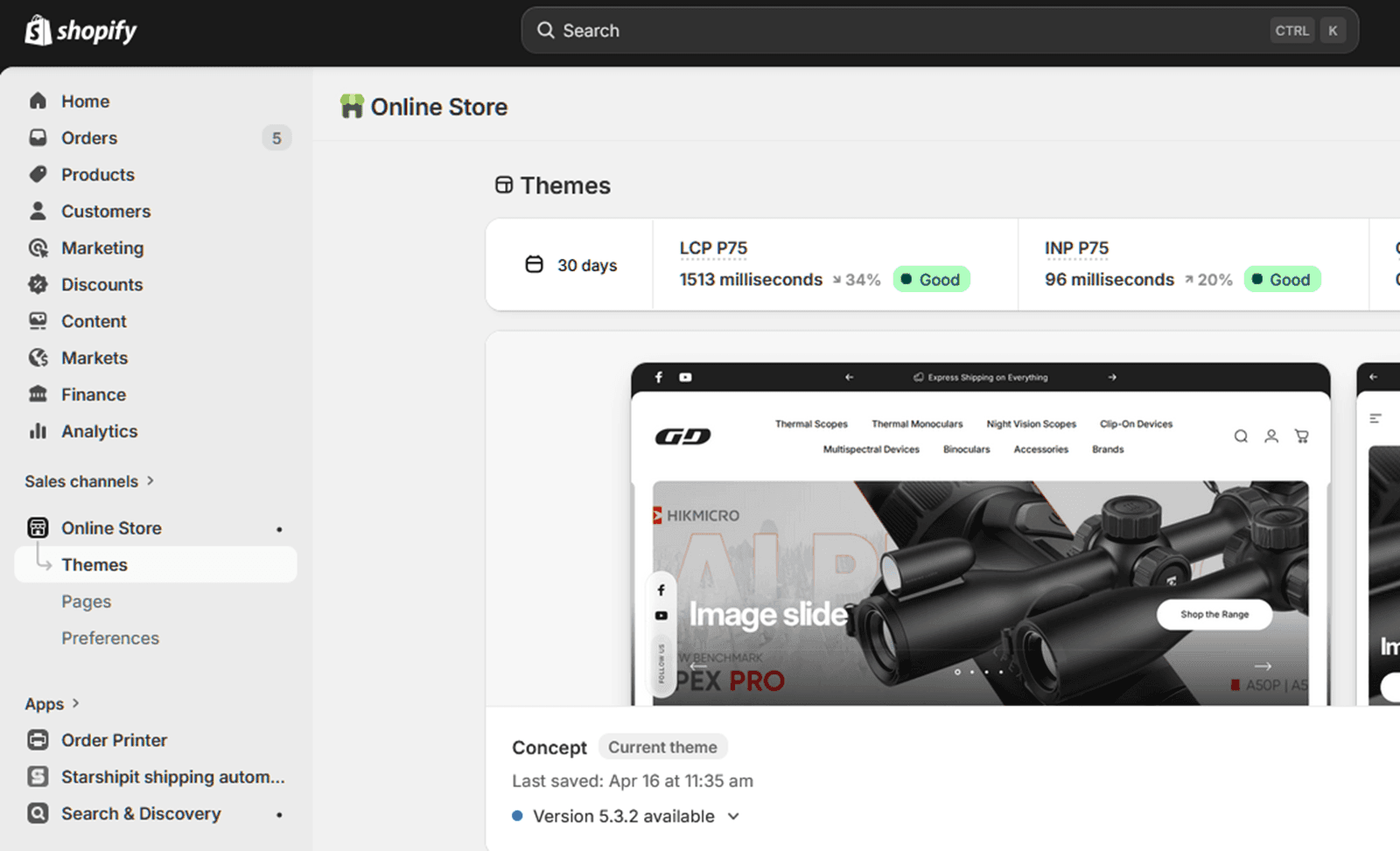Image resolution: width=1400 pixels, height=851 pixels.
Task: Open Orders via its sidebar icon
Action: 38,137
